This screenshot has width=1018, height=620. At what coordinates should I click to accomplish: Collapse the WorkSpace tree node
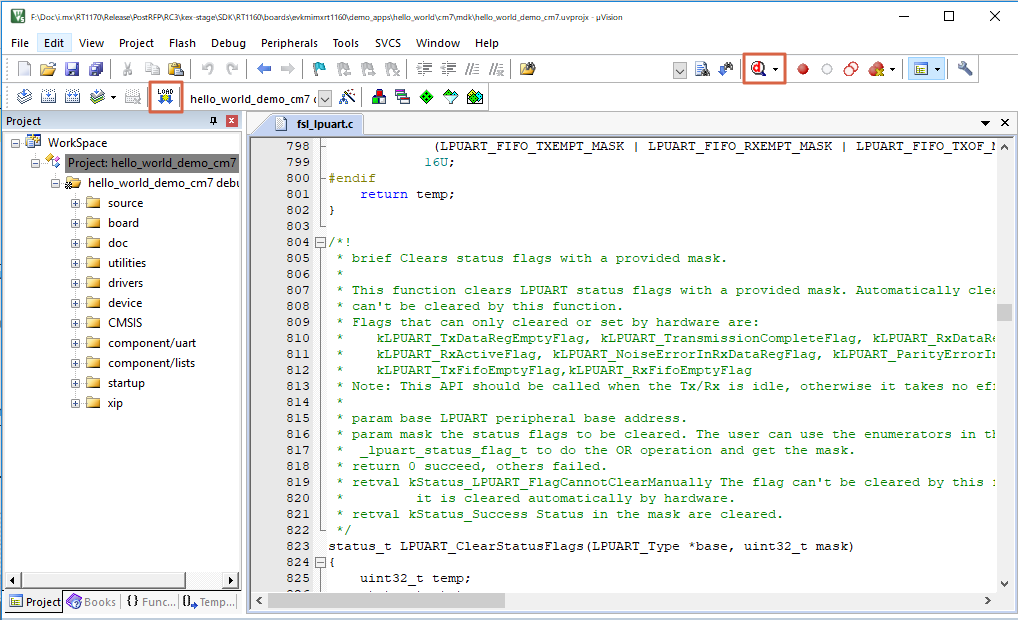coord(16,143)
